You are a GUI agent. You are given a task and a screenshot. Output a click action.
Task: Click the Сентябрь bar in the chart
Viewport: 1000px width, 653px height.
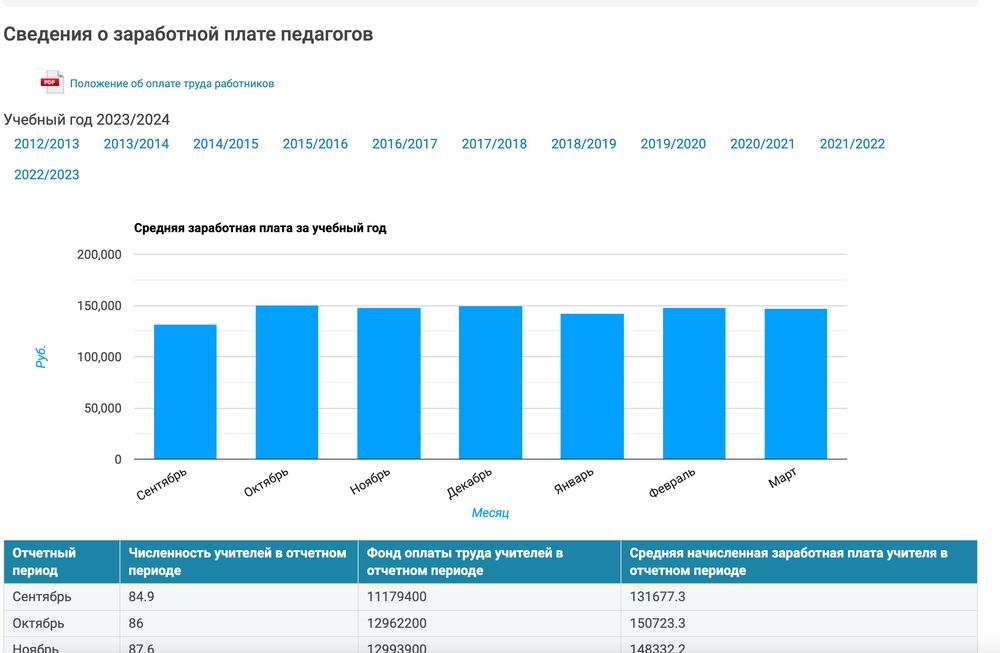pos(185,392)
